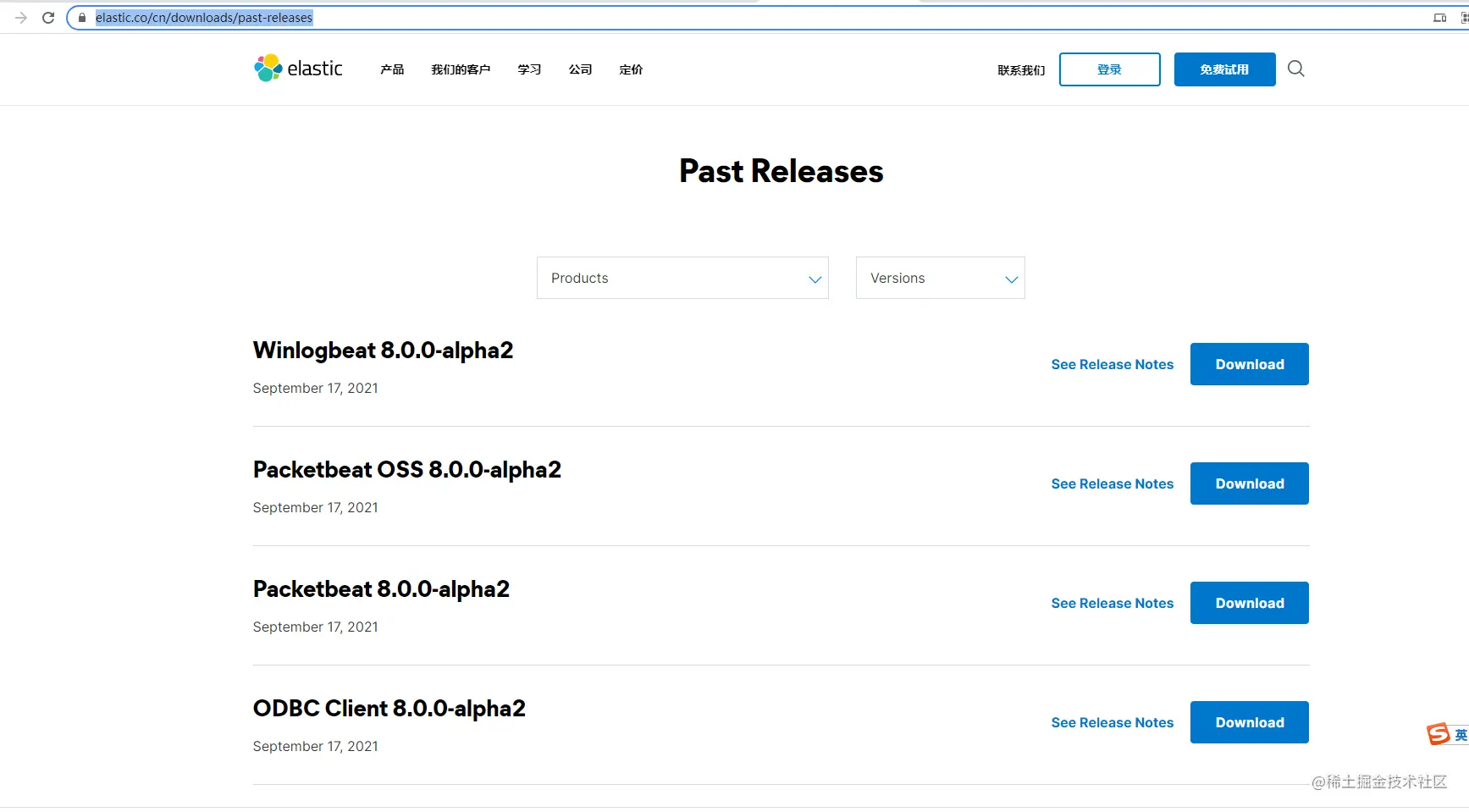
Task: Click the ODBC Client 8.0.0-alpha2 title
Action: tap(389, 709)
